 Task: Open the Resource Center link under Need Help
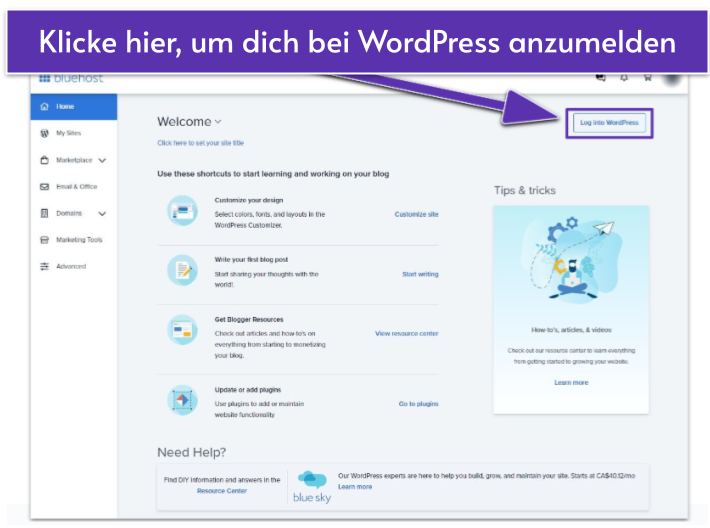coord(222,491)
